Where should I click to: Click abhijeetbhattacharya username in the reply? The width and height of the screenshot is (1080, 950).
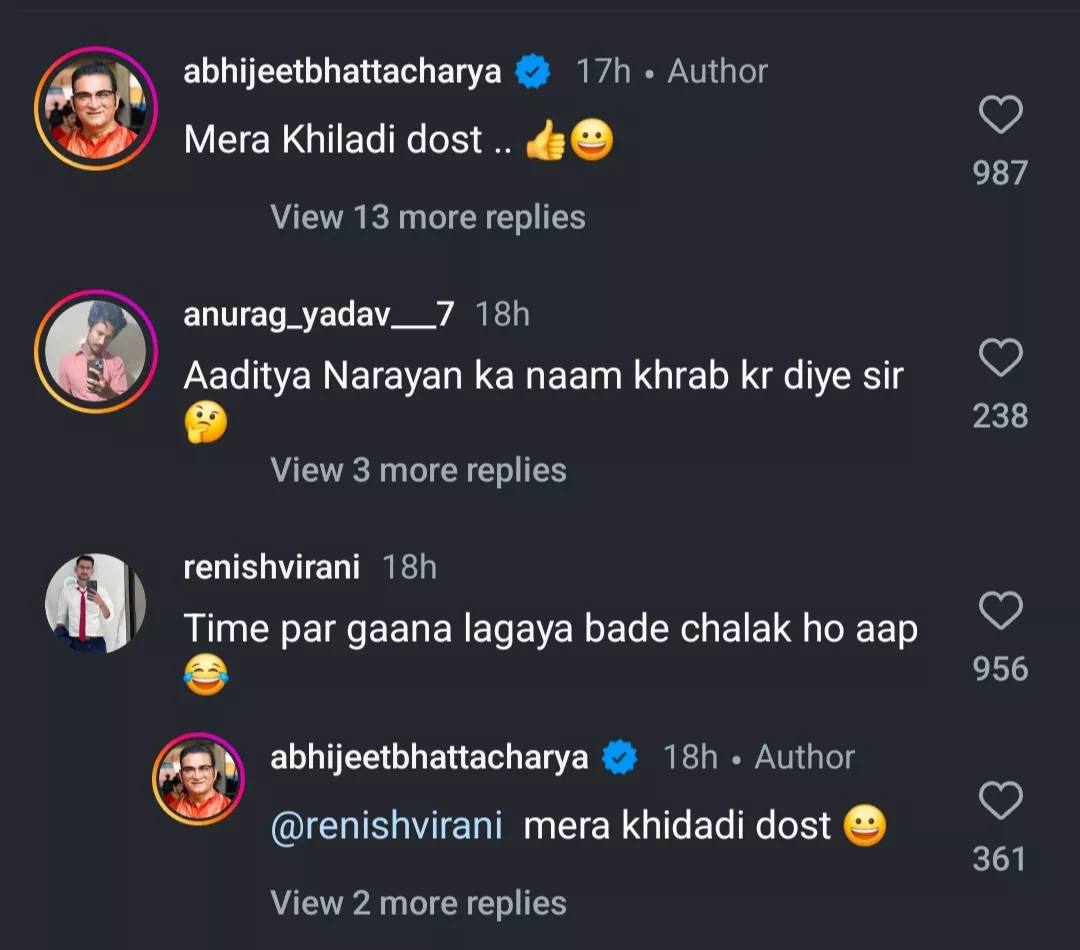[429, 757]
